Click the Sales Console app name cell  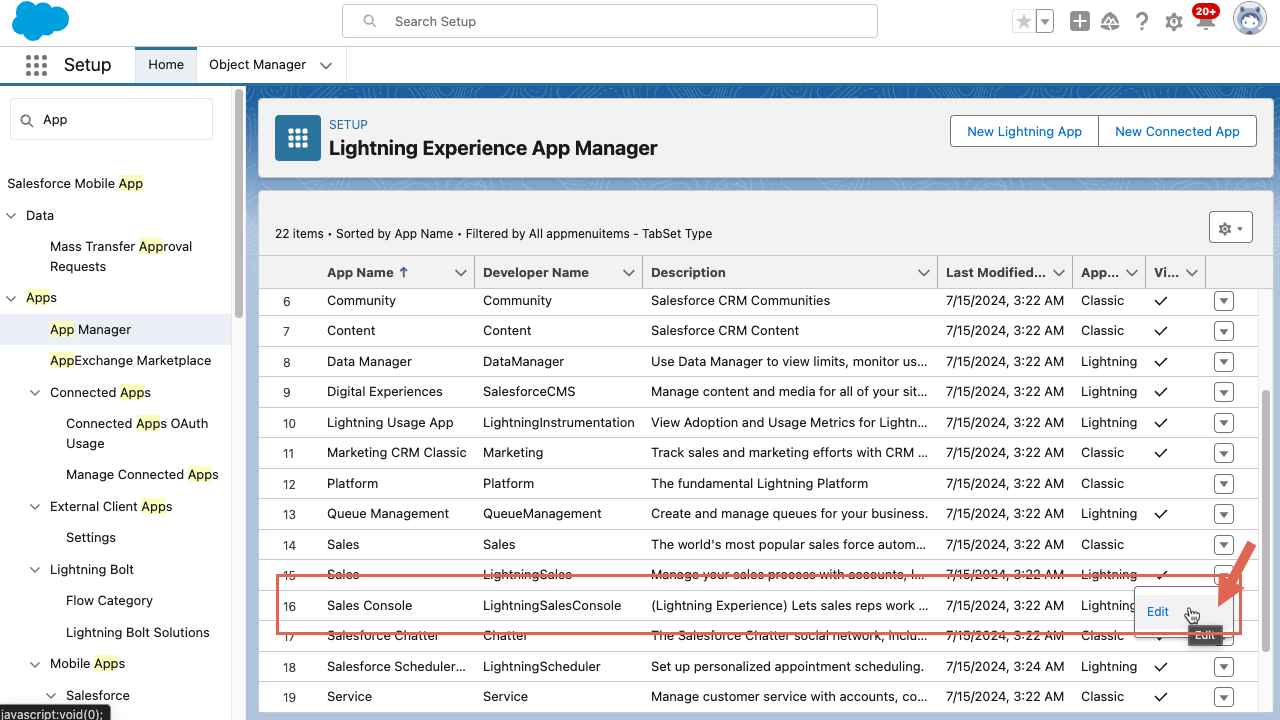click(369, 606)
